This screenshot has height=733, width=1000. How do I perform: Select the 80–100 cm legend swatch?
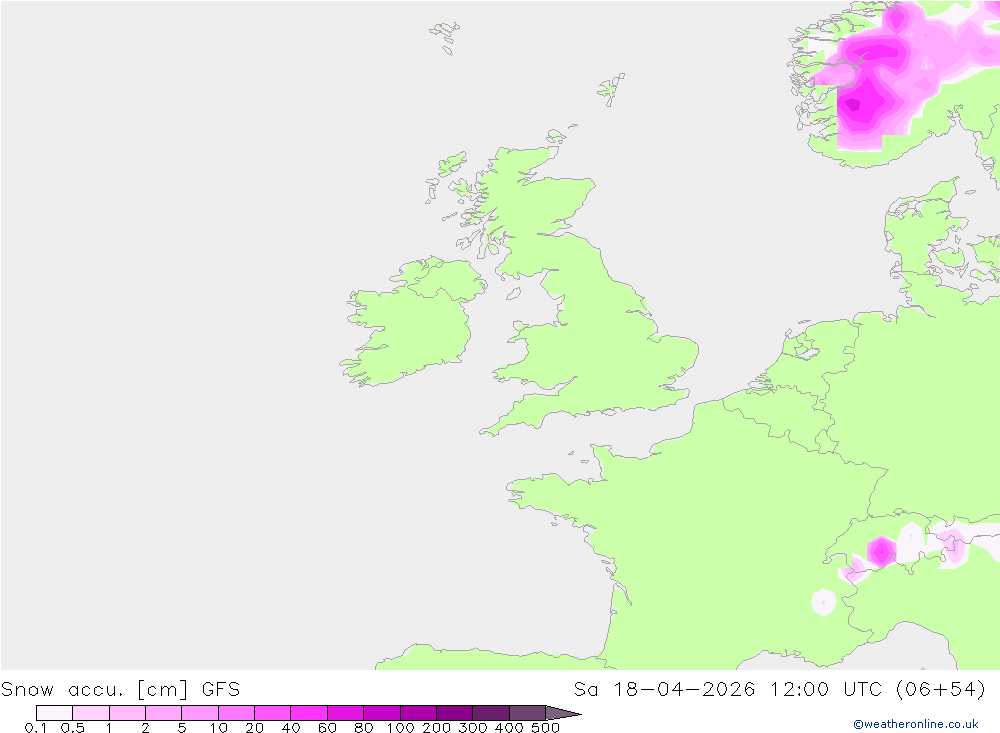tap(381, 713)
